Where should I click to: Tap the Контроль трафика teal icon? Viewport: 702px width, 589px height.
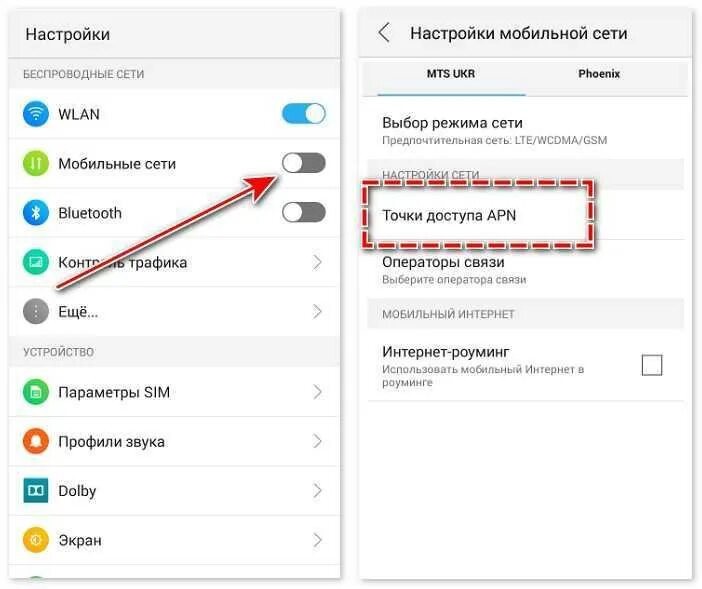point(36,262)
